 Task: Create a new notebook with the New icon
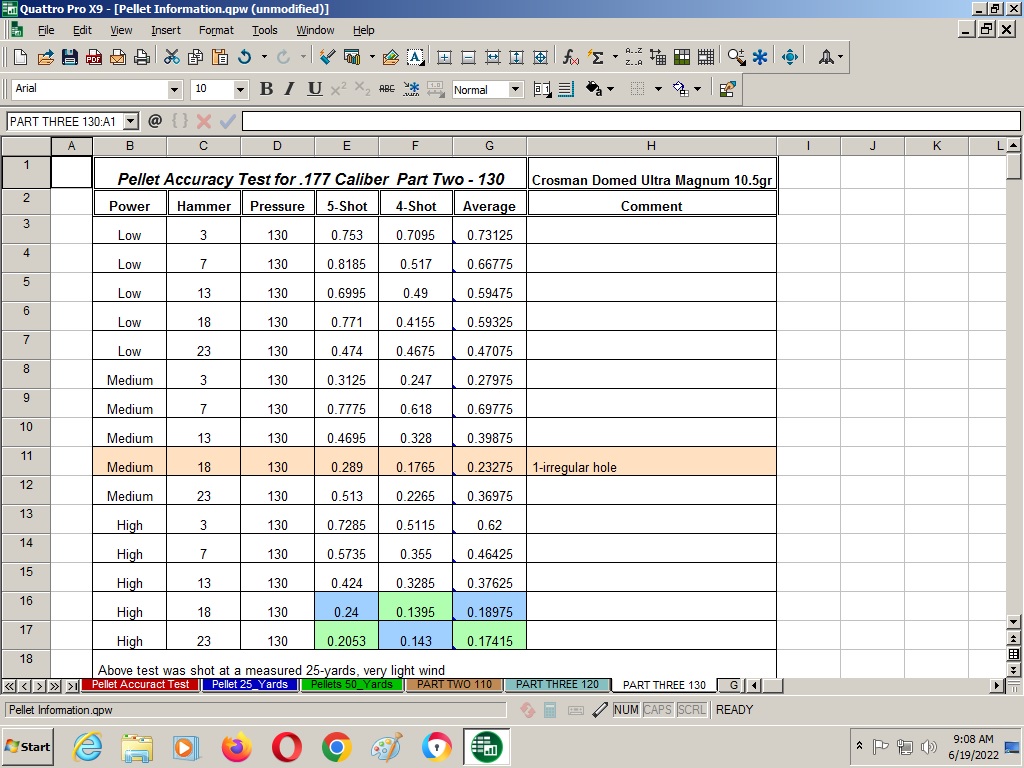click(20, 57)
